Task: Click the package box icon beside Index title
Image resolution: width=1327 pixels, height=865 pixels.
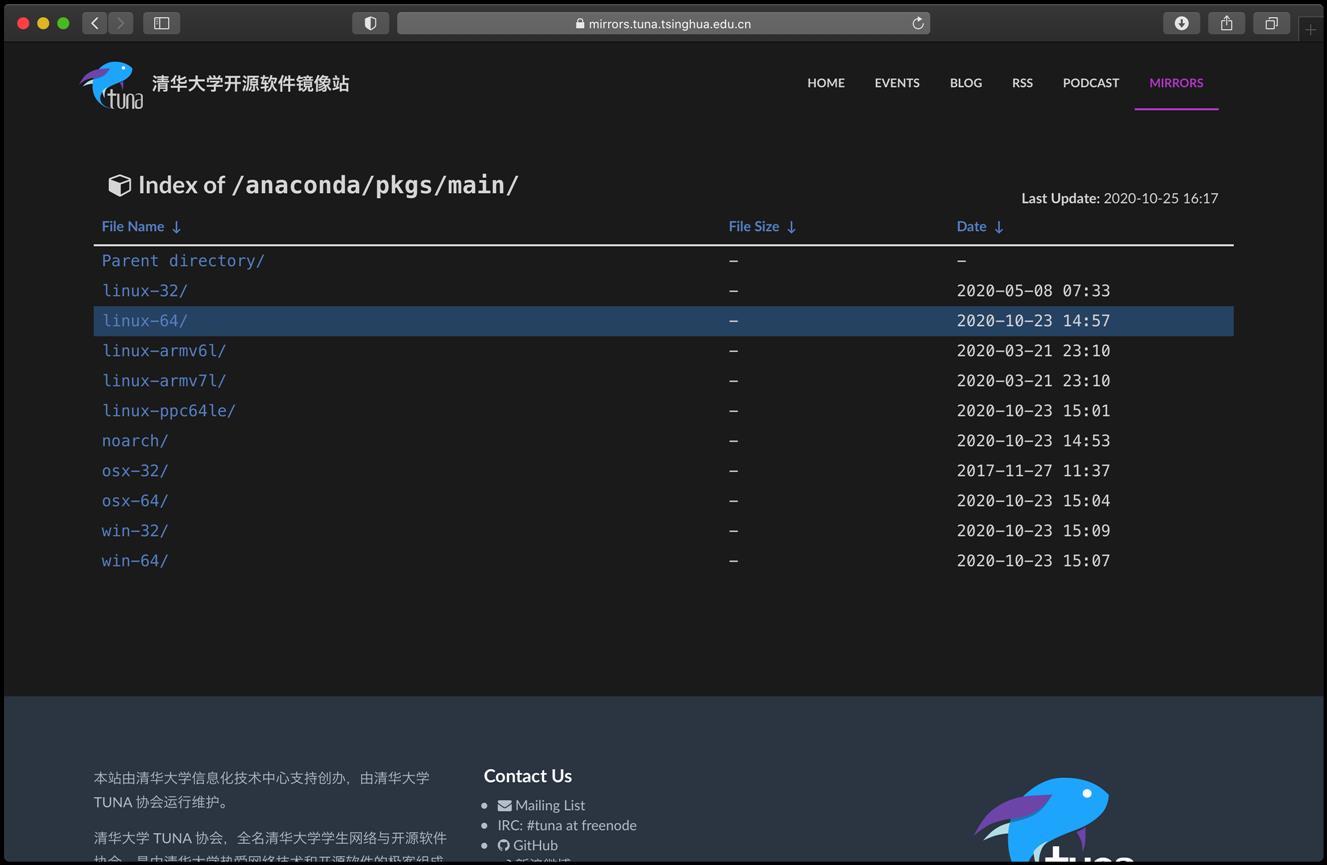Action: click(x=119, y=185)
